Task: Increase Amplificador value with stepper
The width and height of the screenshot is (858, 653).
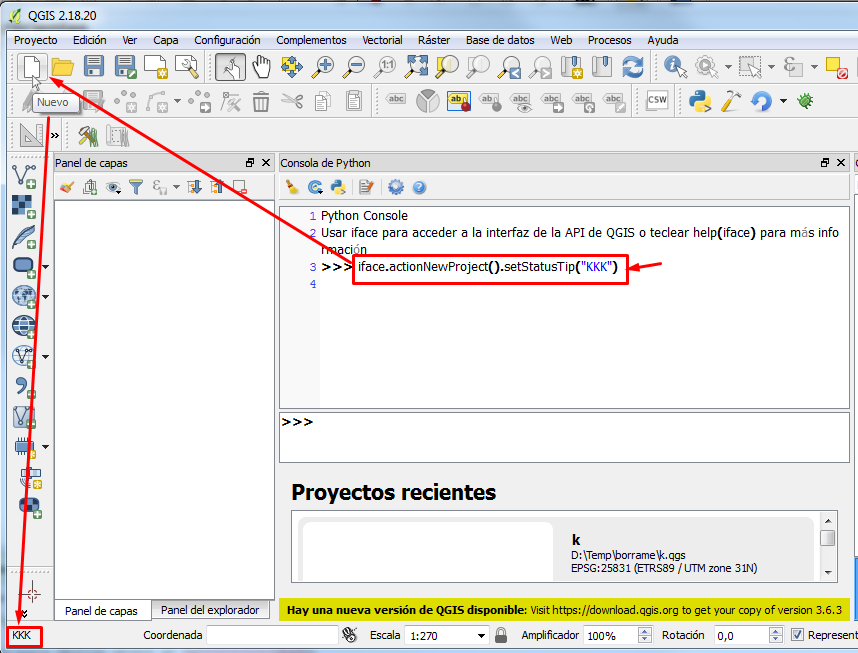Action: click(645, 631)
